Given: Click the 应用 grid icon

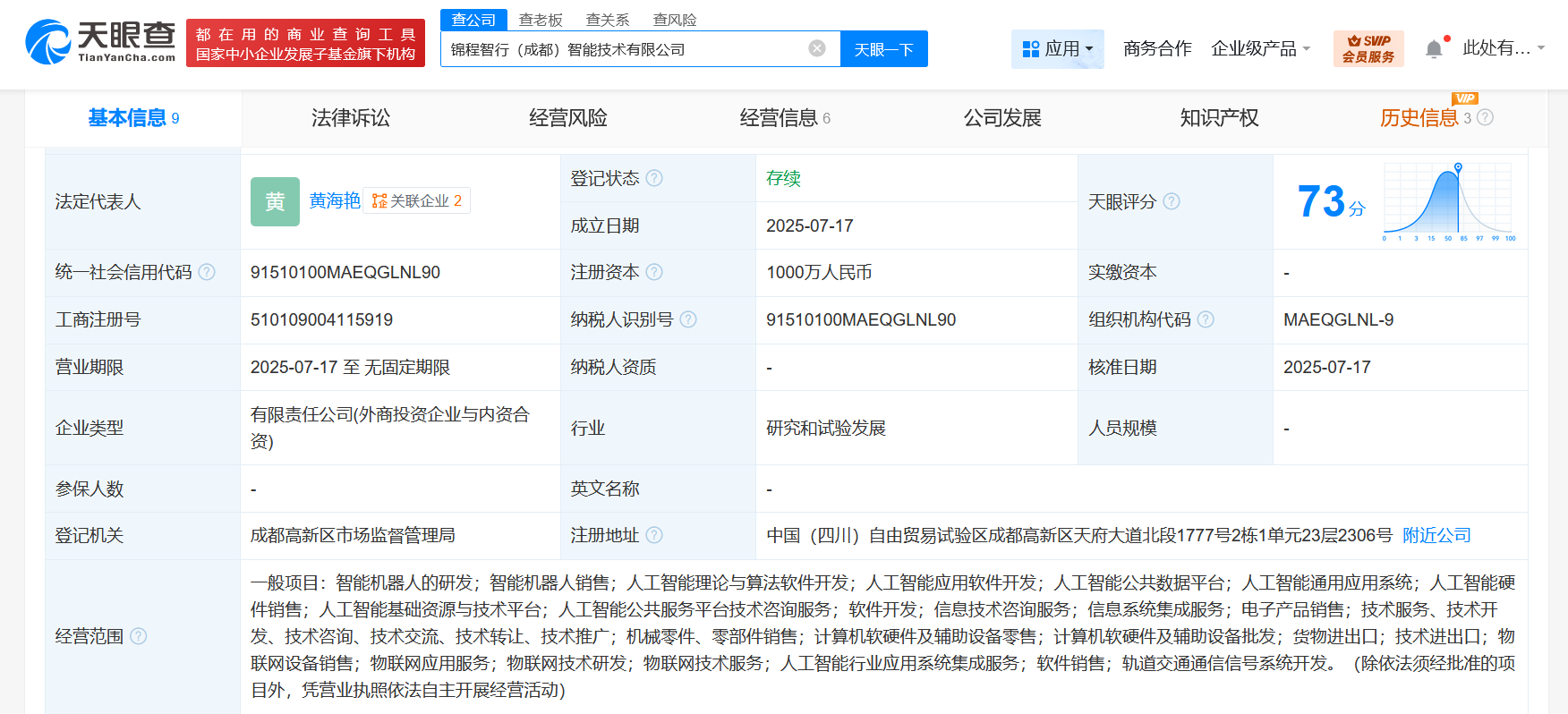Looking at the screenshot, I should point(1031,48).
